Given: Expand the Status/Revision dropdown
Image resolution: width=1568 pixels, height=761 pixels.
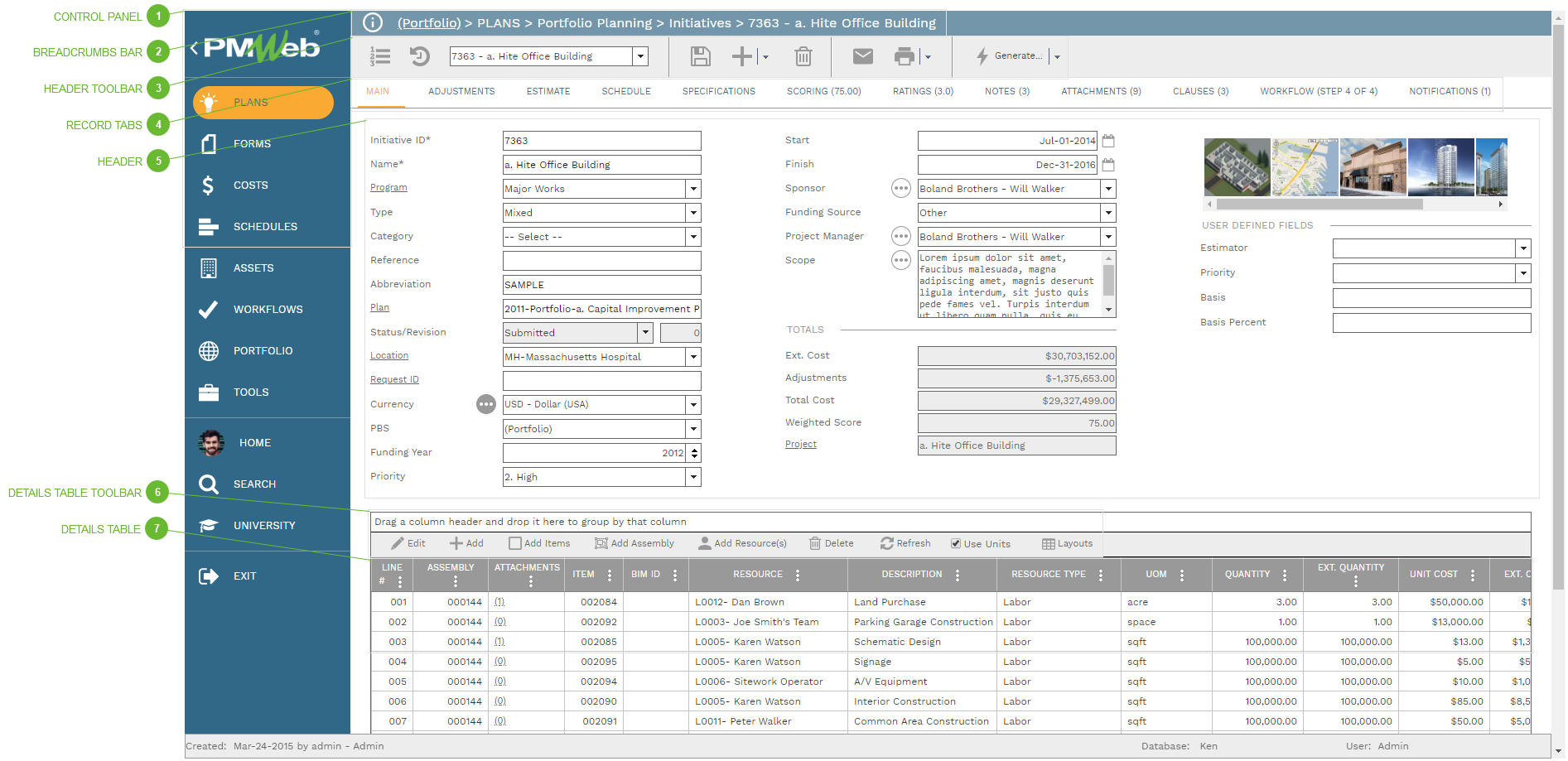Looking at the screenshot, I should click(645, 333).
